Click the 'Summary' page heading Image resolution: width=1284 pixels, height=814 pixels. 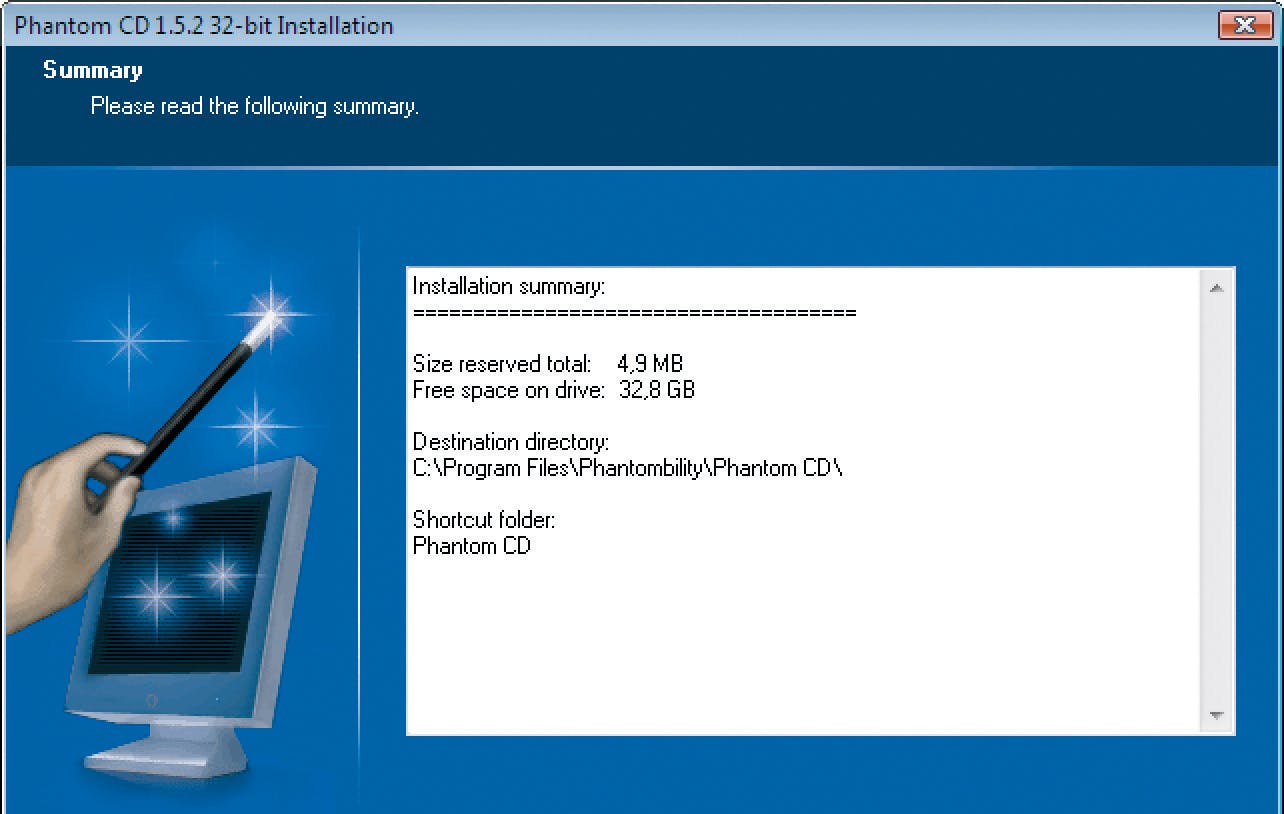(93, 70)
